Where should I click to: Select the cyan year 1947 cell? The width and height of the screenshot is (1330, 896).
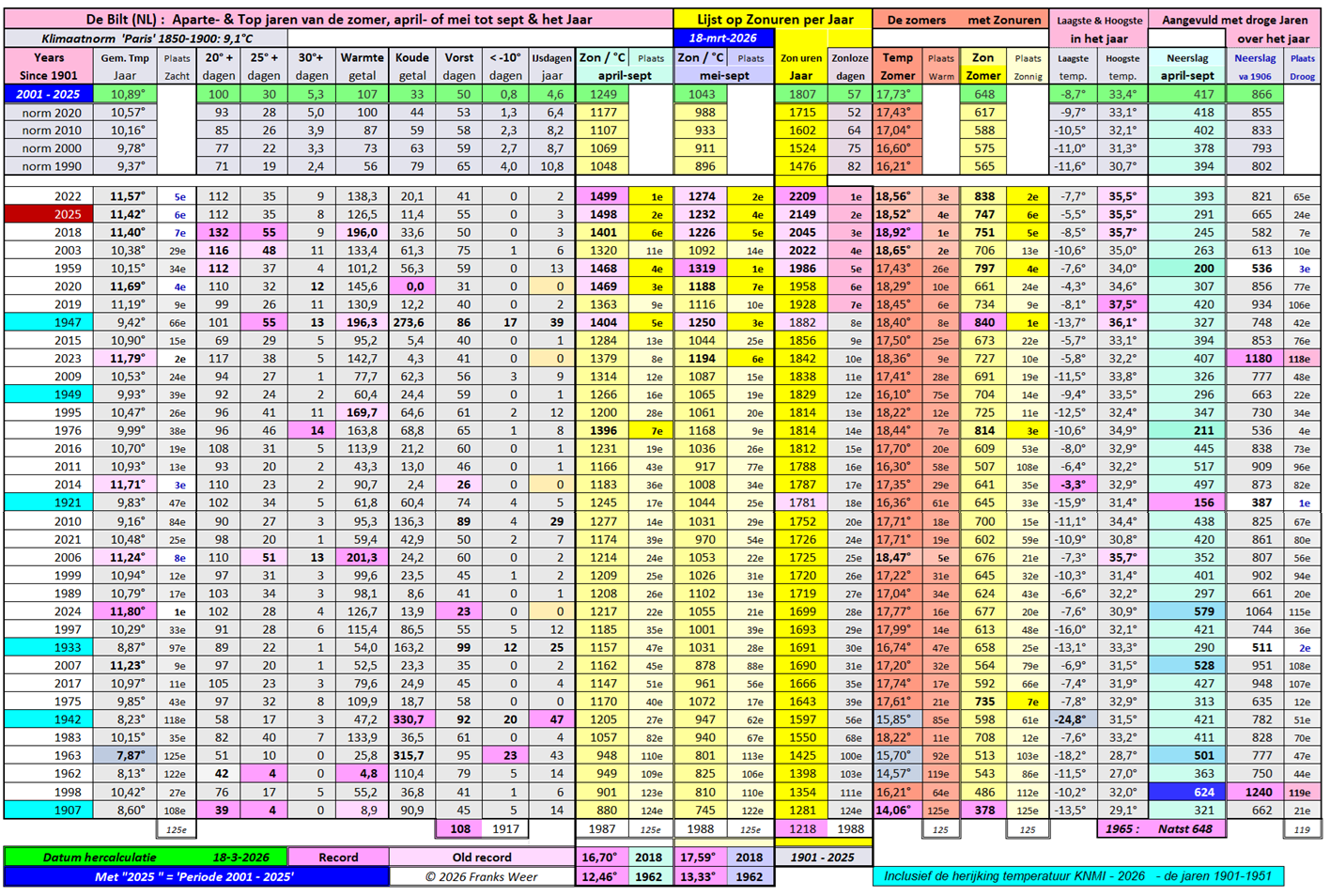point(48,322)
